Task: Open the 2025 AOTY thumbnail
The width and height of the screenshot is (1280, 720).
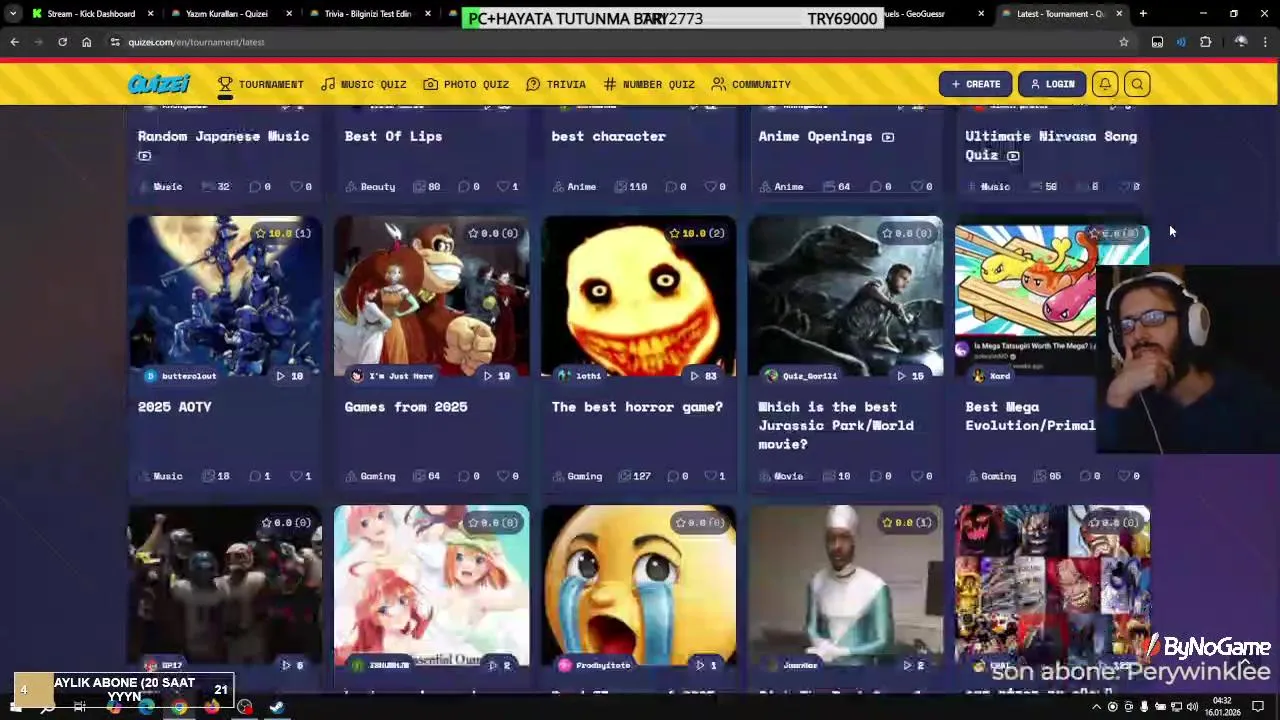Action: (x=225, y=296)
